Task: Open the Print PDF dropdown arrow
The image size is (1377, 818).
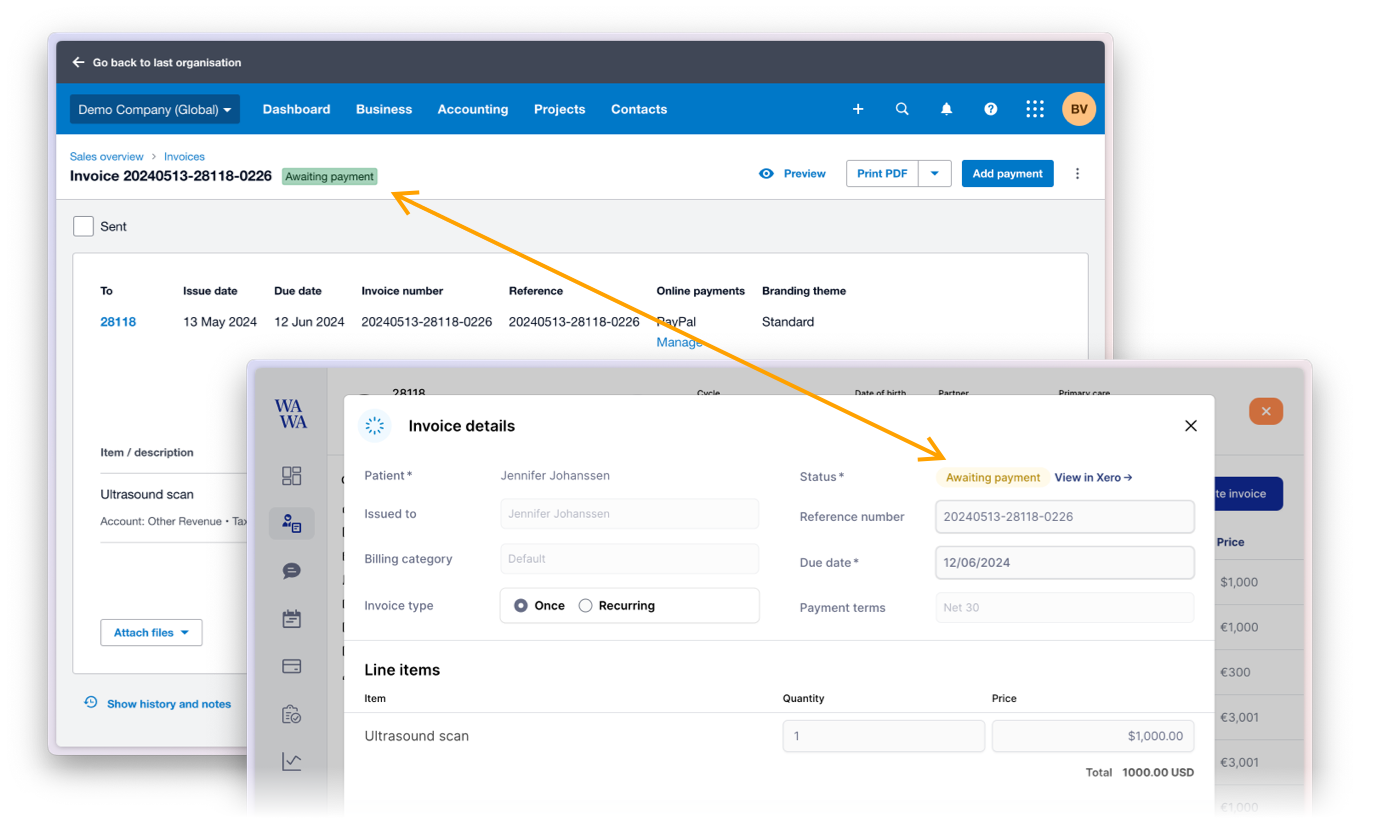Action: pyautogui.click(x=934, y=173)
